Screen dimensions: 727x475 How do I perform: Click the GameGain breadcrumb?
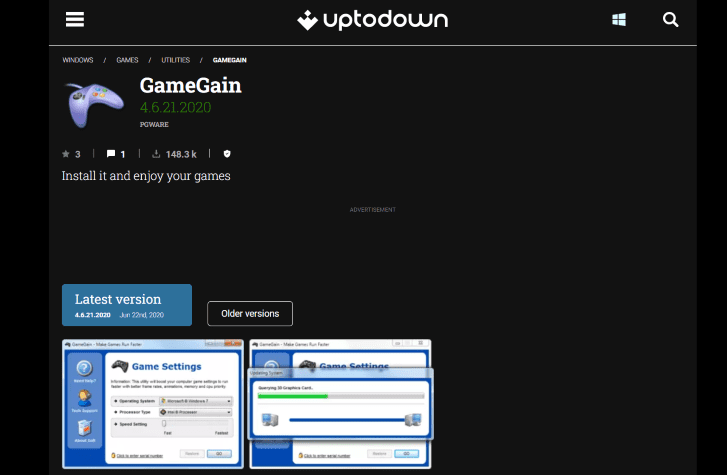coord(230,60)
